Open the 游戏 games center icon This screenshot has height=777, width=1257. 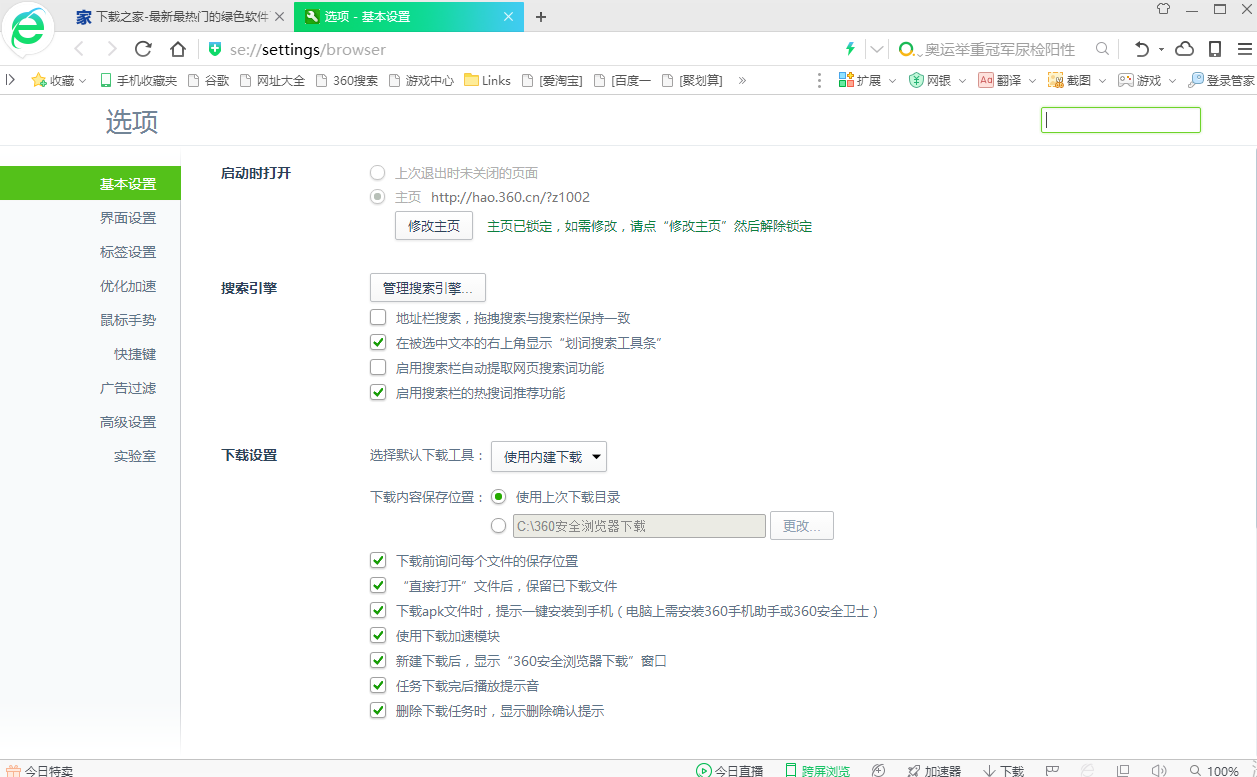(x=1140, y=80)
